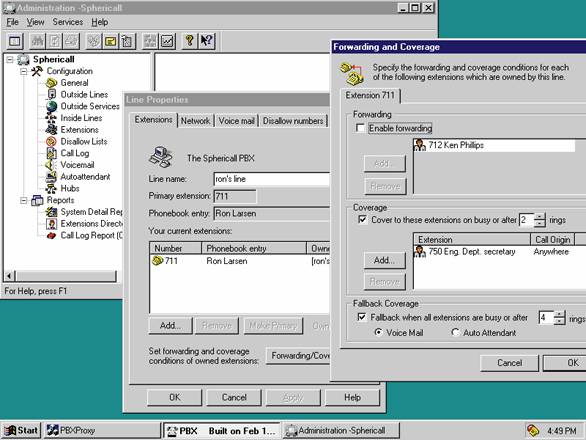Select the Call Log Report icon
586x440 pixels.
(x=51, y=236)
